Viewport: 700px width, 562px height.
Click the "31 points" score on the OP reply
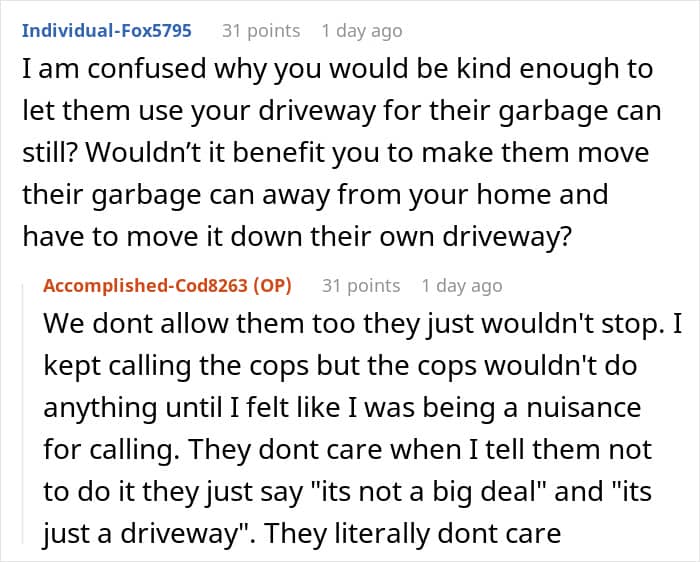(360, 286)
